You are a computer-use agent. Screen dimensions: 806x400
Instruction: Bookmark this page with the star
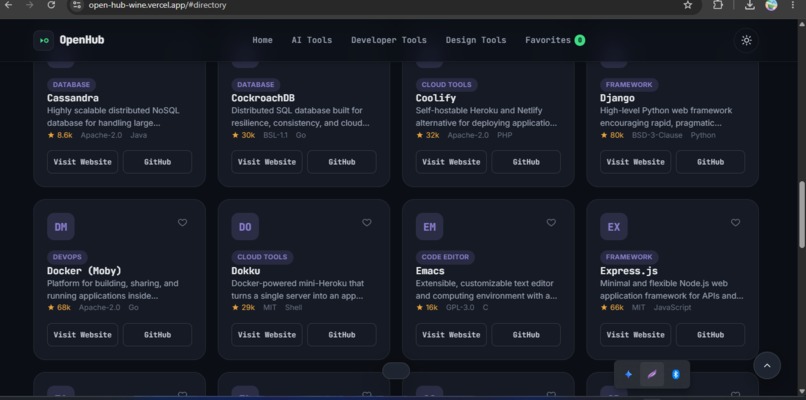point(688,5)
